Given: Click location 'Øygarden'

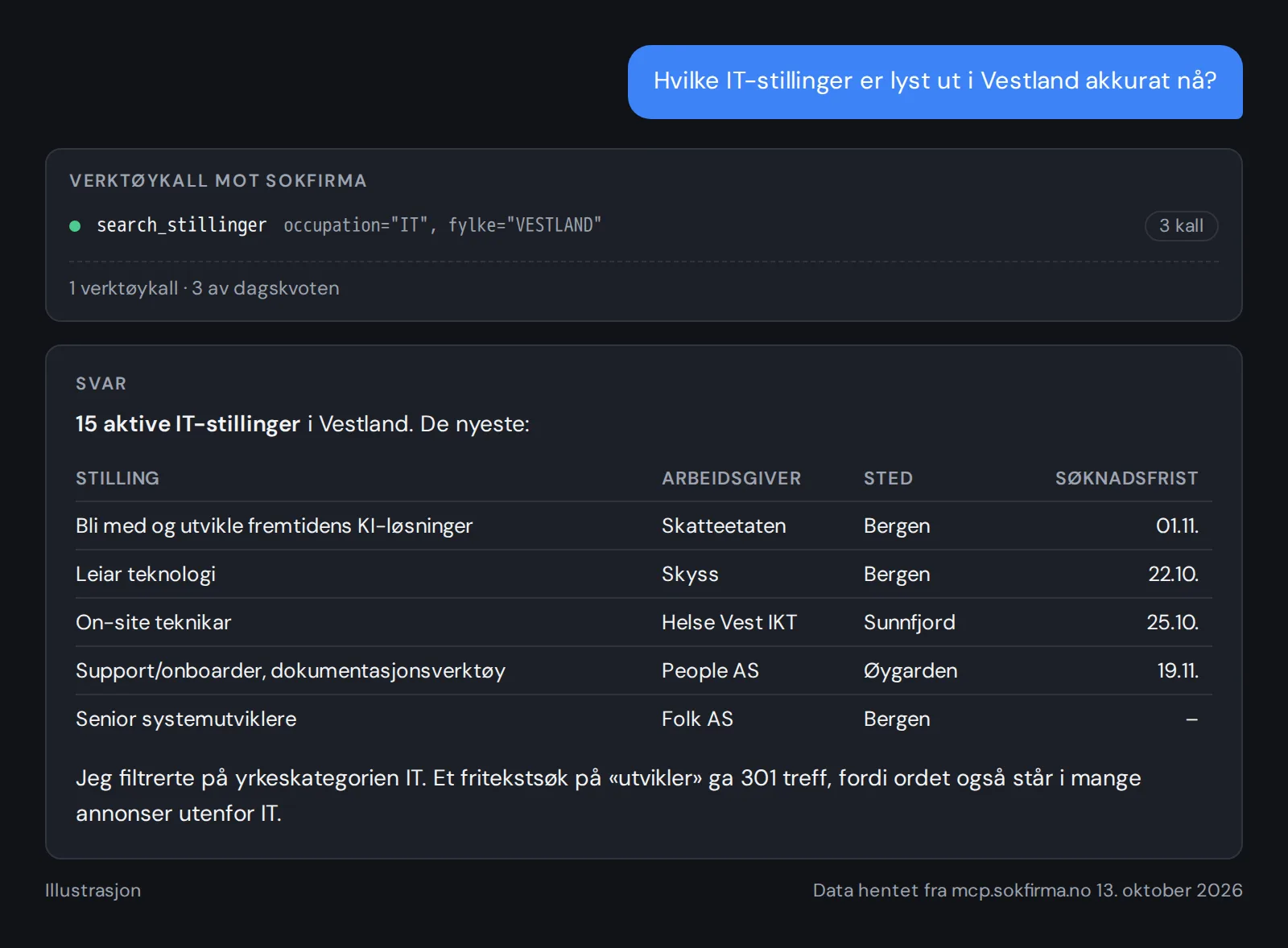Looking at the screenshot, I should click(910, 671).
